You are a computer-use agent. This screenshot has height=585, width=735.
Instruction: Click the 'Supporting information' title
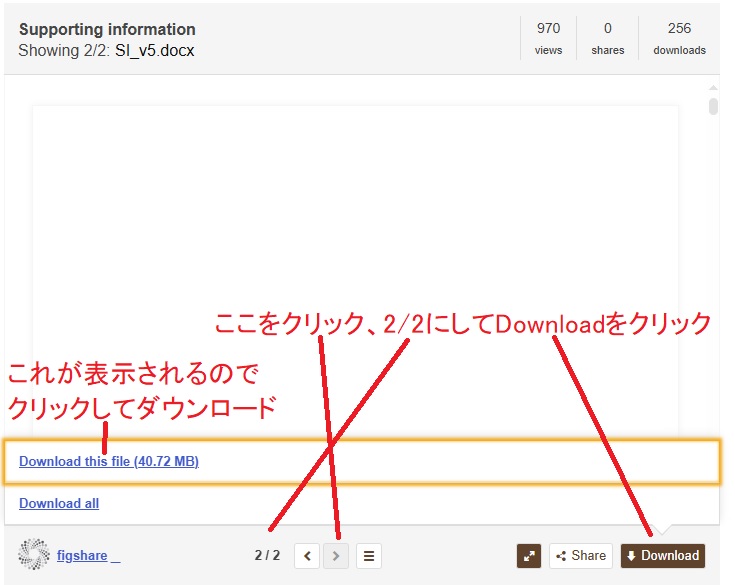107,29
